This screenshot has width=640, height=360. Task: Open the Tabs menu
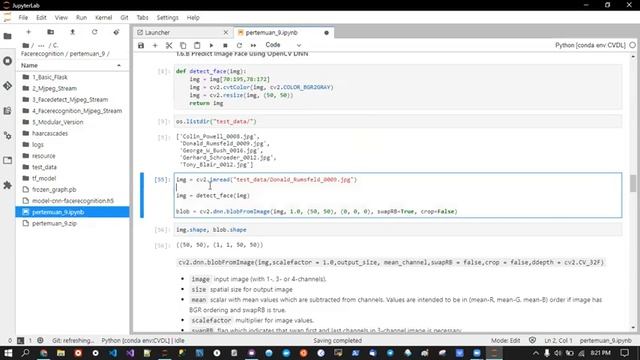142,18
